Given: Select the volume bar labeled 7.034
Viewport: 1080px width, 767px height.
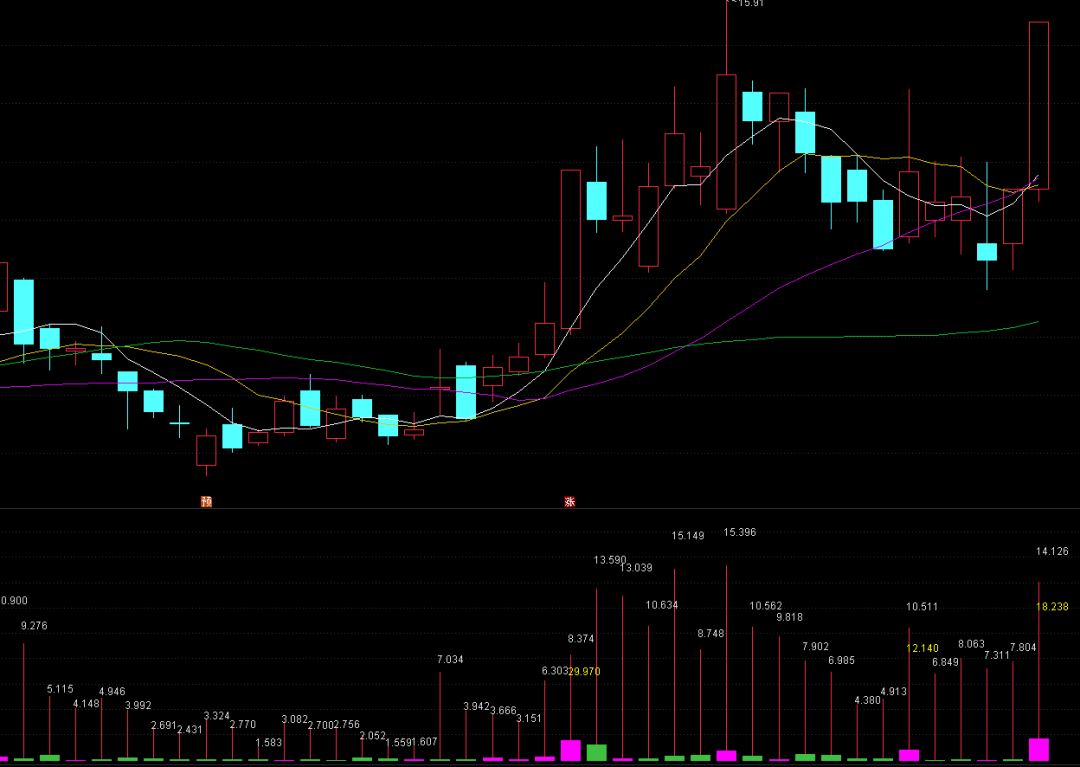Looking at the screenshot, I should (440, 715).
